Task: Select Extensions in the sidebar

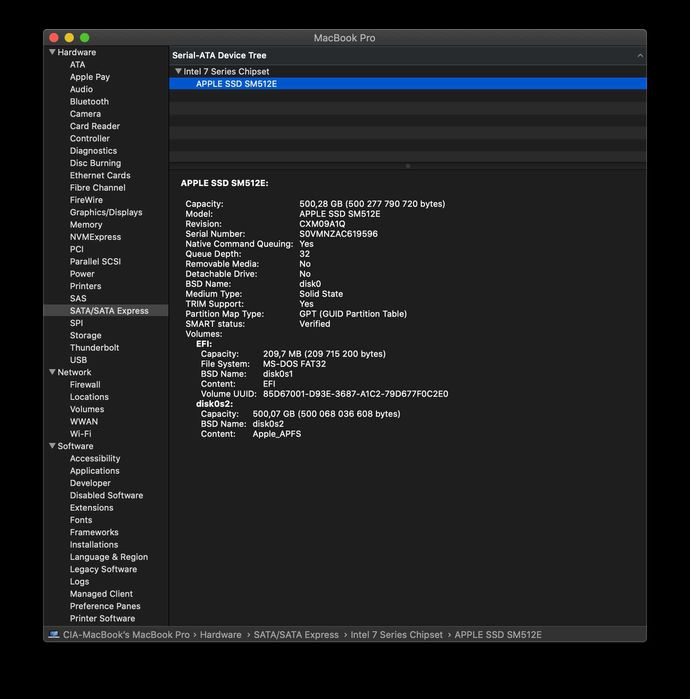Action: coord(91,508)
